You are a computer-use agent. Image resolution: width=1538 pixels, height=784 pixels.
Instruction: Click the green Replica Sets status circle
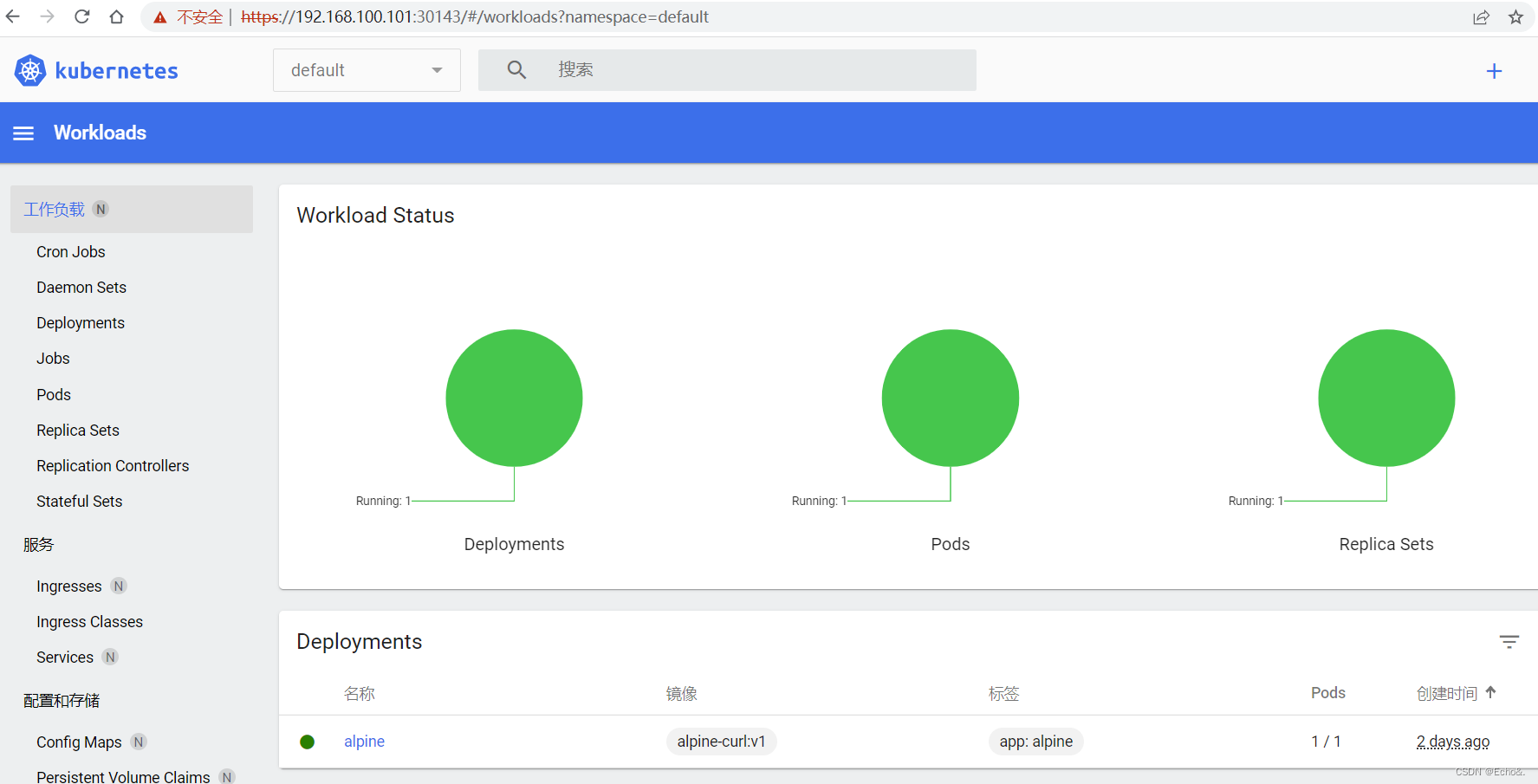[x=1386, y=398]
